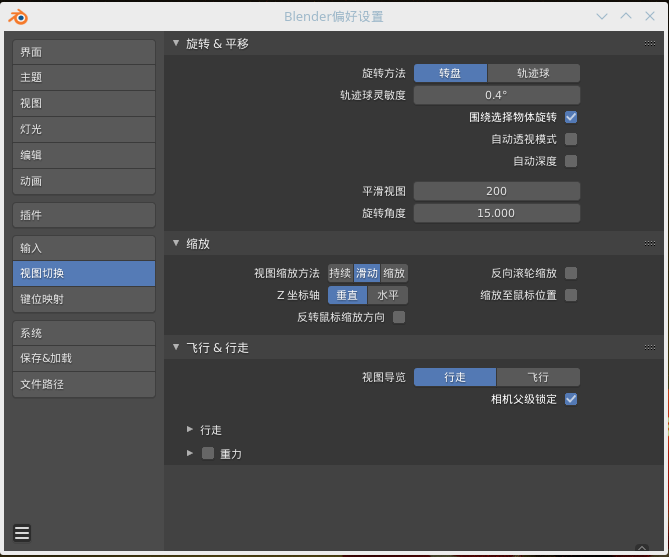Open the 动画 preferences tab

pos(84,182)
